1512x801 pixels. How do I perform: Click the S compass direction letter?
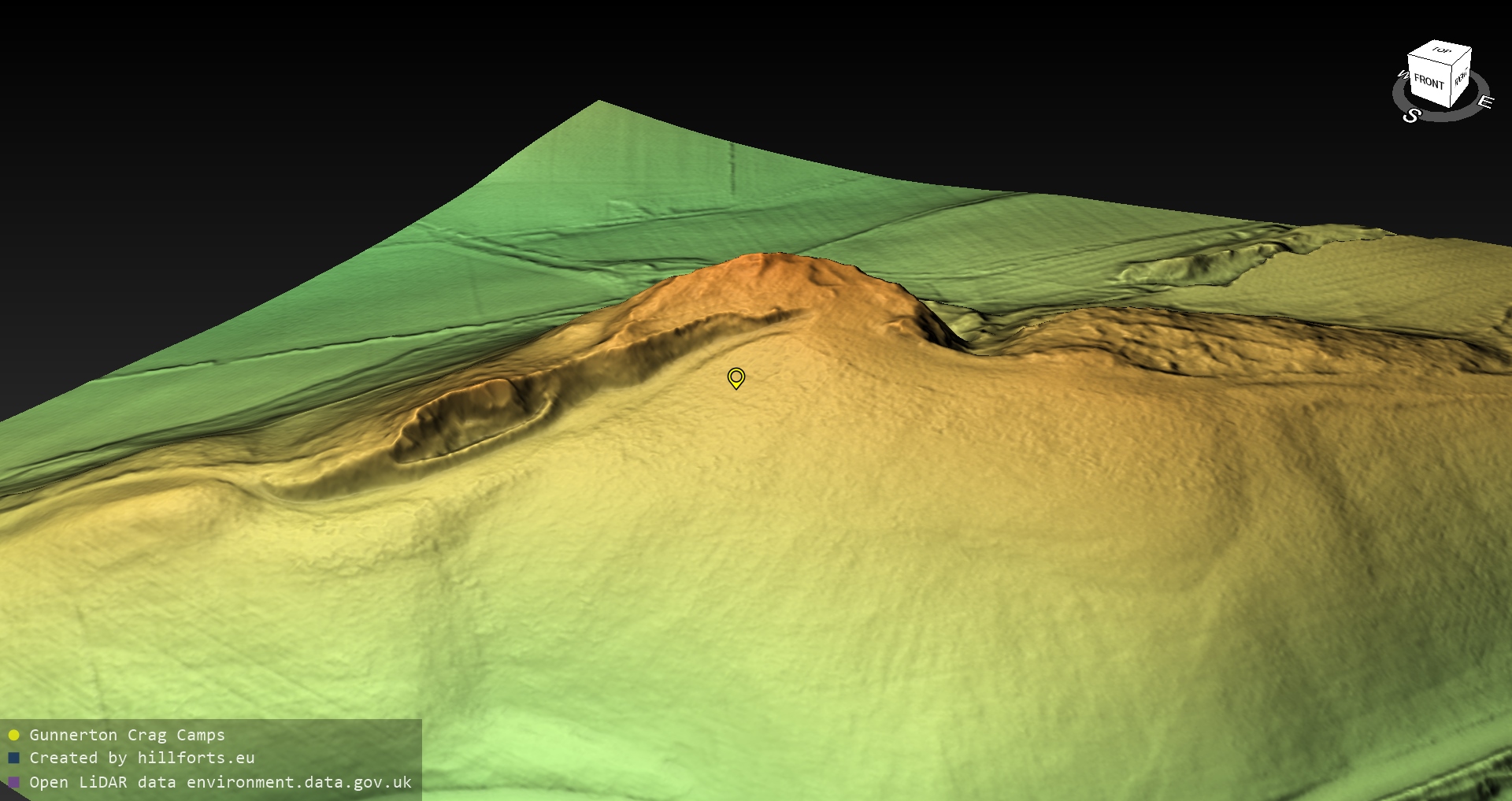[x=1411, y=116]
